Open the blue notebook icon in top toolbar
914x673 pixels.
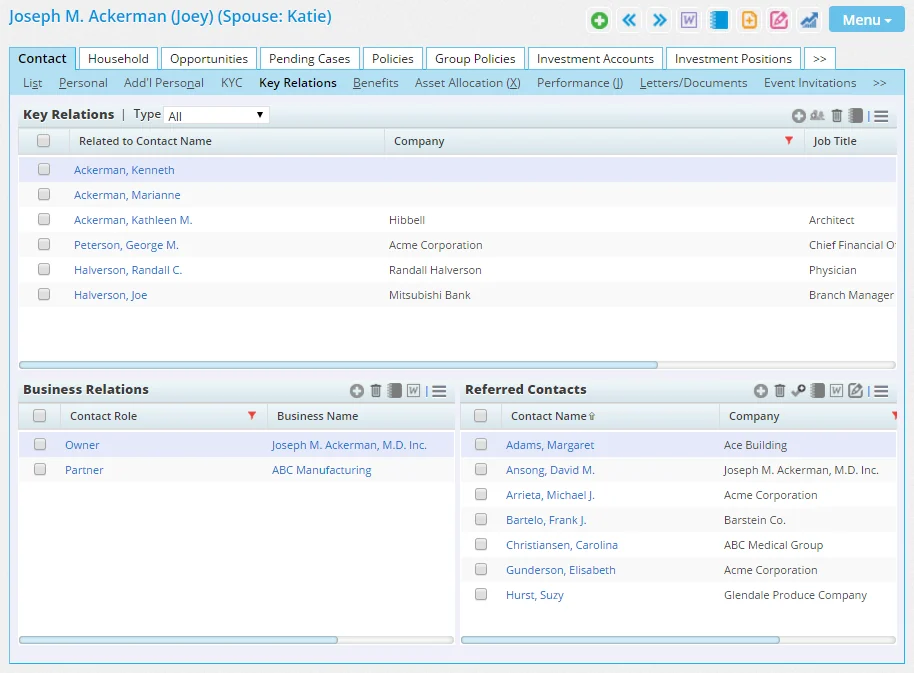[x=719, y=20]
